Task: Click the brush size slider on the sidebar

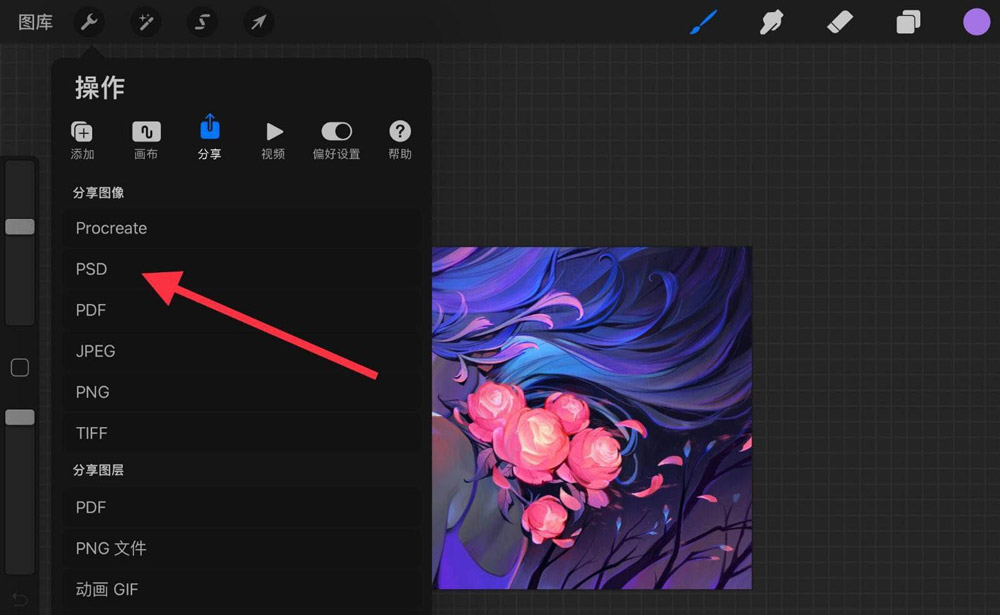Action: coord(20,226)
